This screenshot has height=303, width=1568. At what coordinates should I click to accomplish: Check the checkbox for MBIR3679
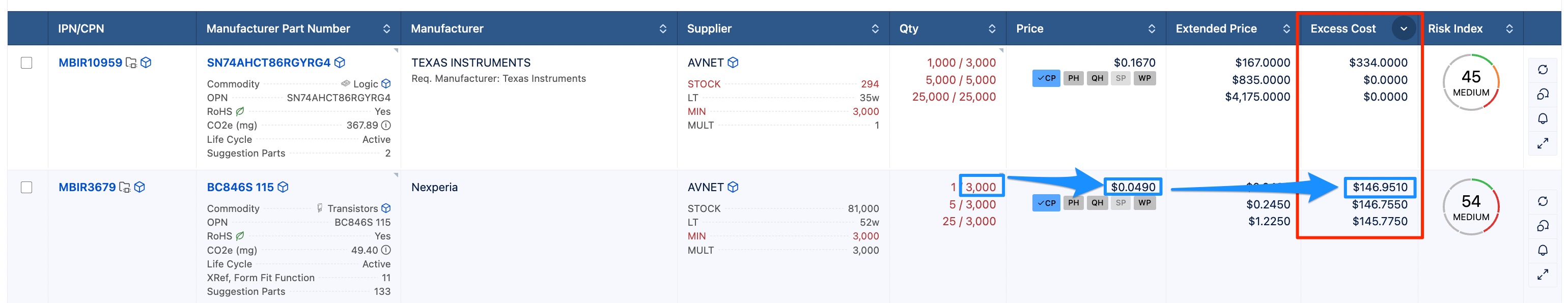click(26, 188)
